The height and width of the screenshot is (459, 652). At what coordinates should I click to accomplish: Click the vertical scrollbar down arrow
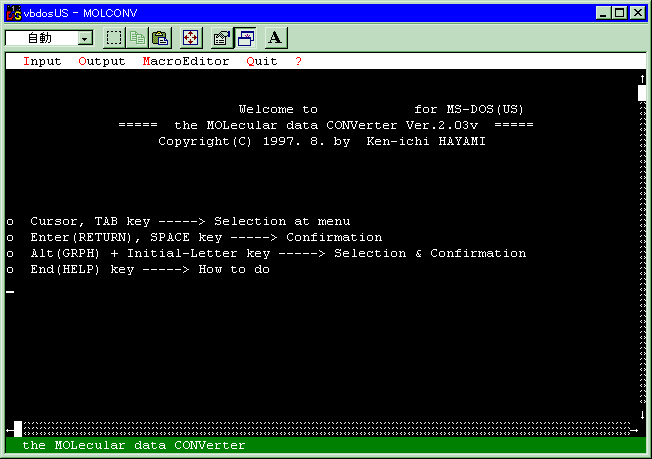642,414
